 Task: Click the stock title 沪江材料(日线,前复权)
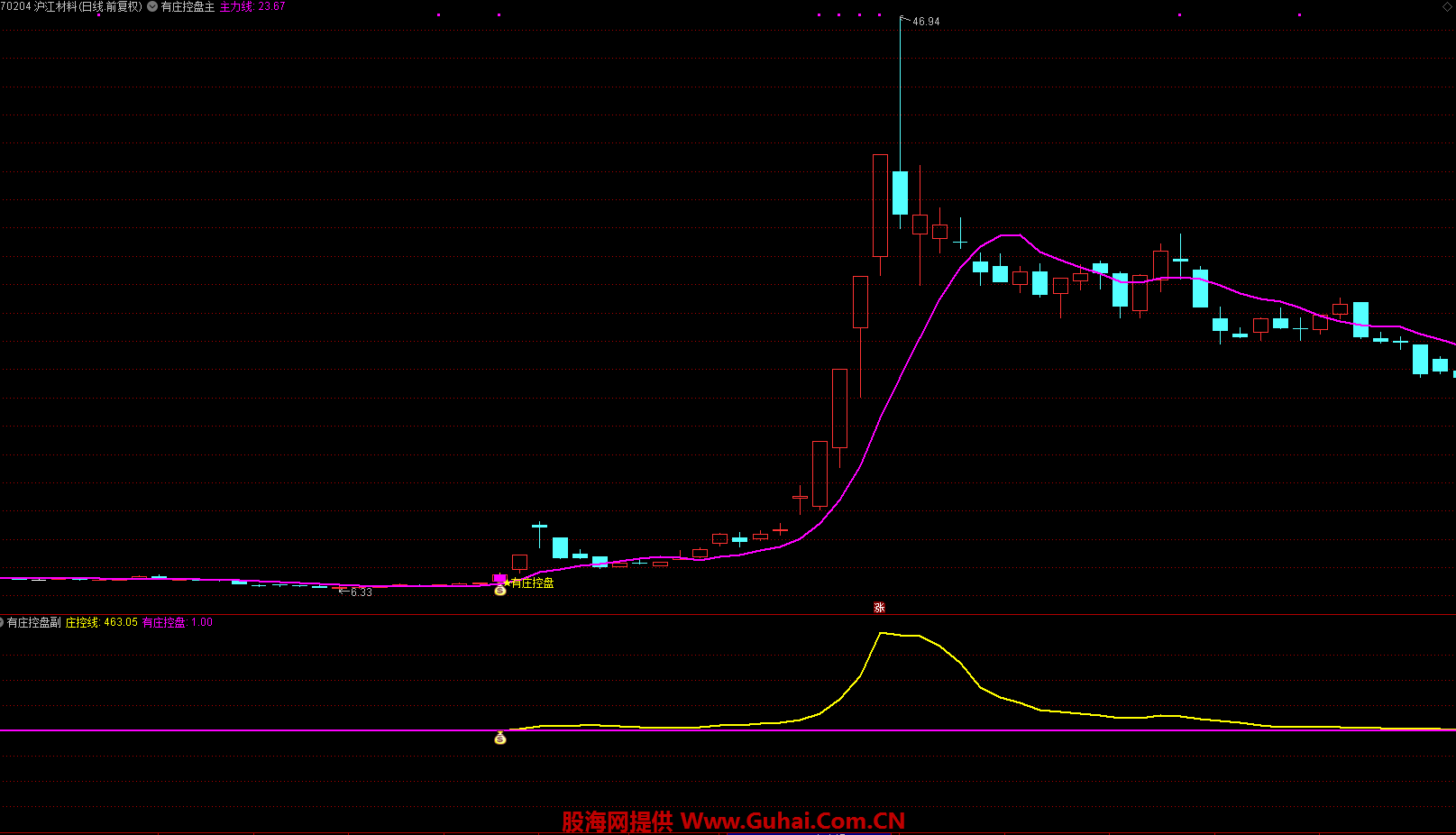tap(87, 6)
